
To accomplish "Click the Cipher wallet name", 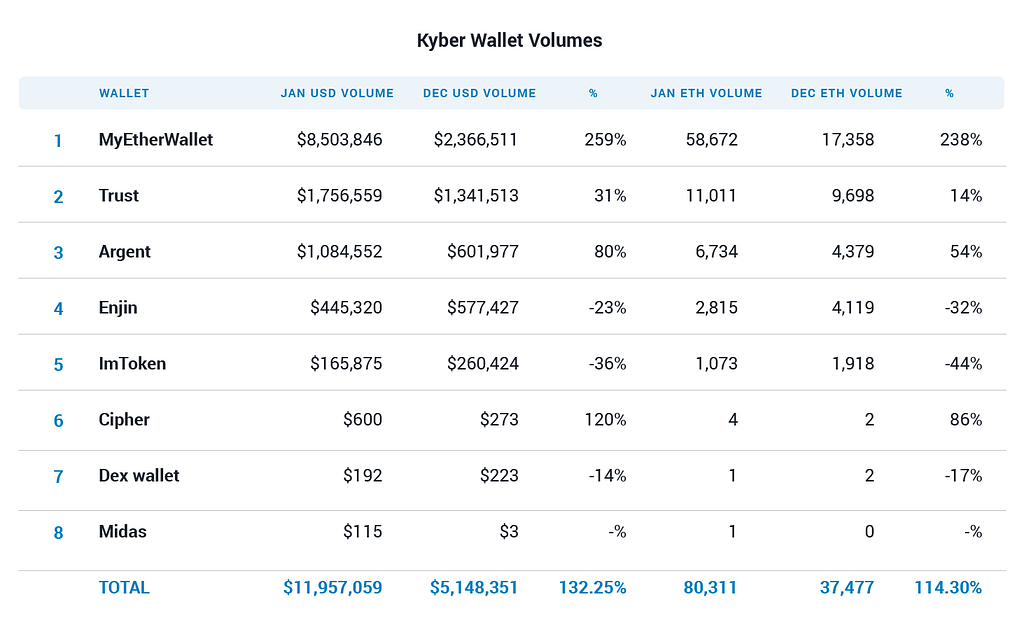I will click(x=124, y=420).
